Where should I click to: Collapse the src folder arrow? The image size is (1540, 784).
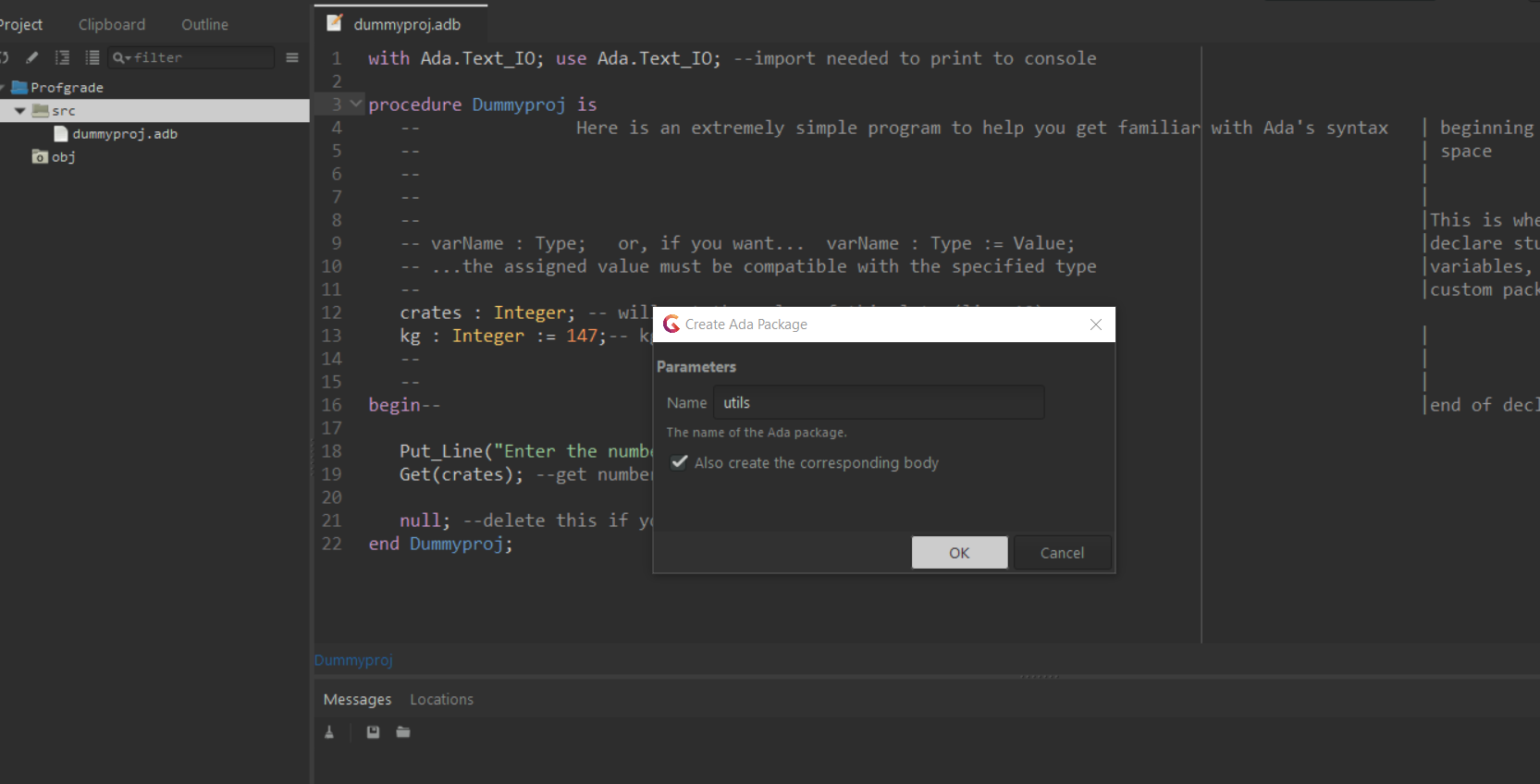click(20, 111)
